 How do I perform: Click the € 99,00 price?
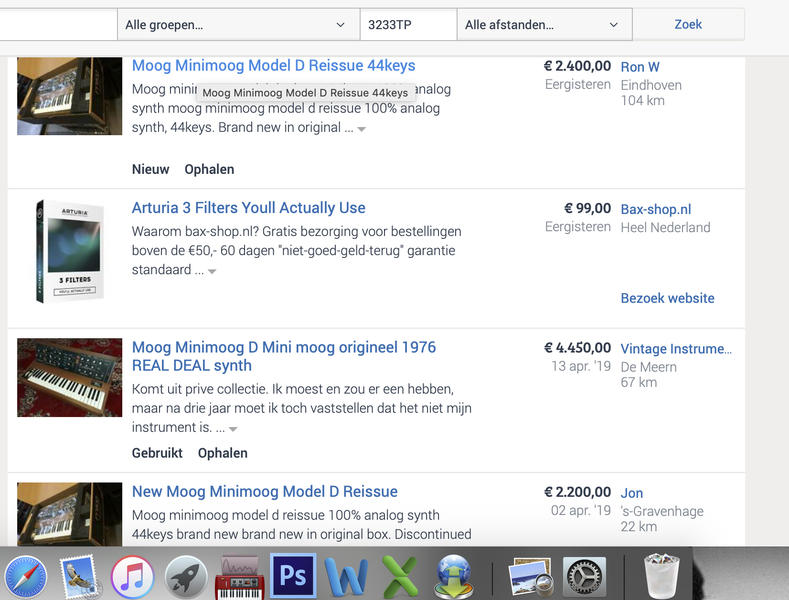(587, 208)
